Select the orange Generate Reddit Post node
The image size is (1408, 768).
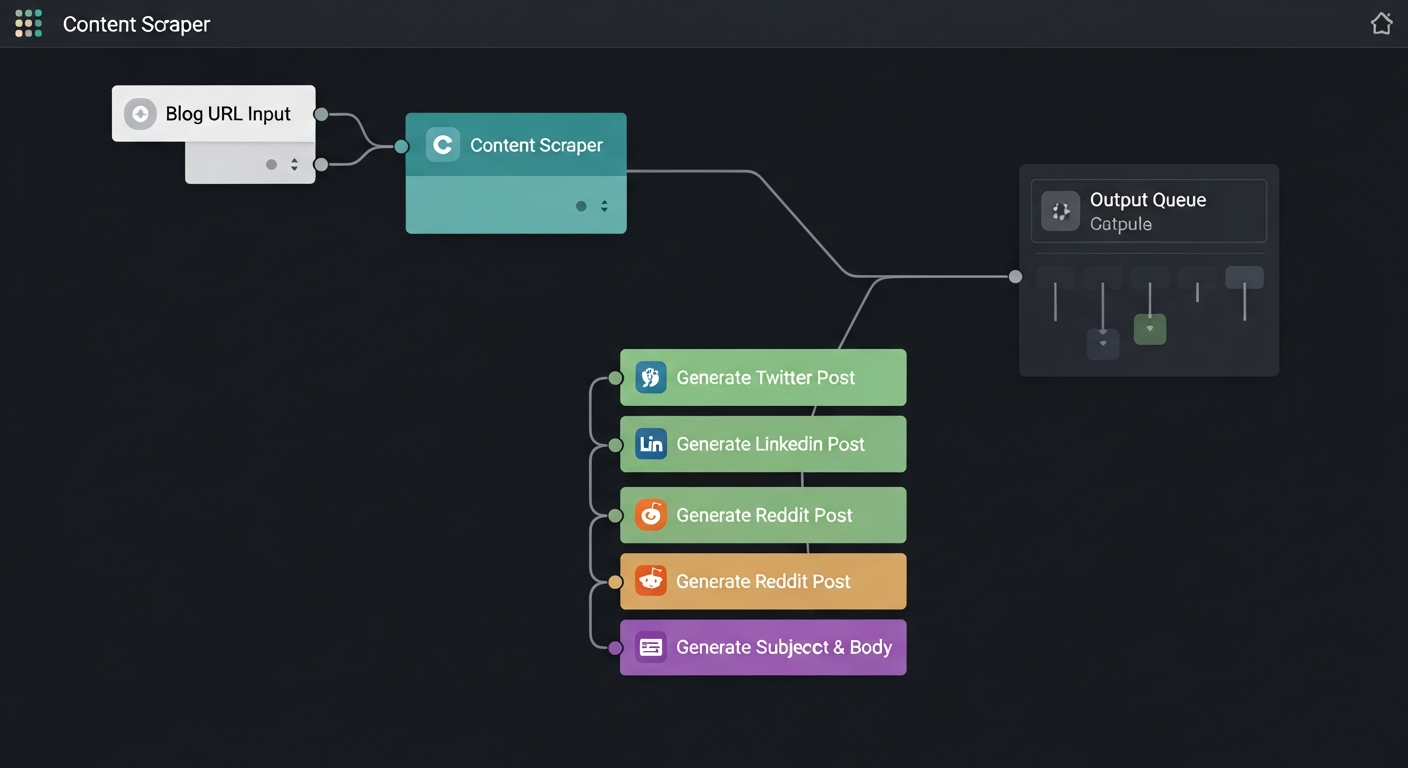tap(763, 581)
